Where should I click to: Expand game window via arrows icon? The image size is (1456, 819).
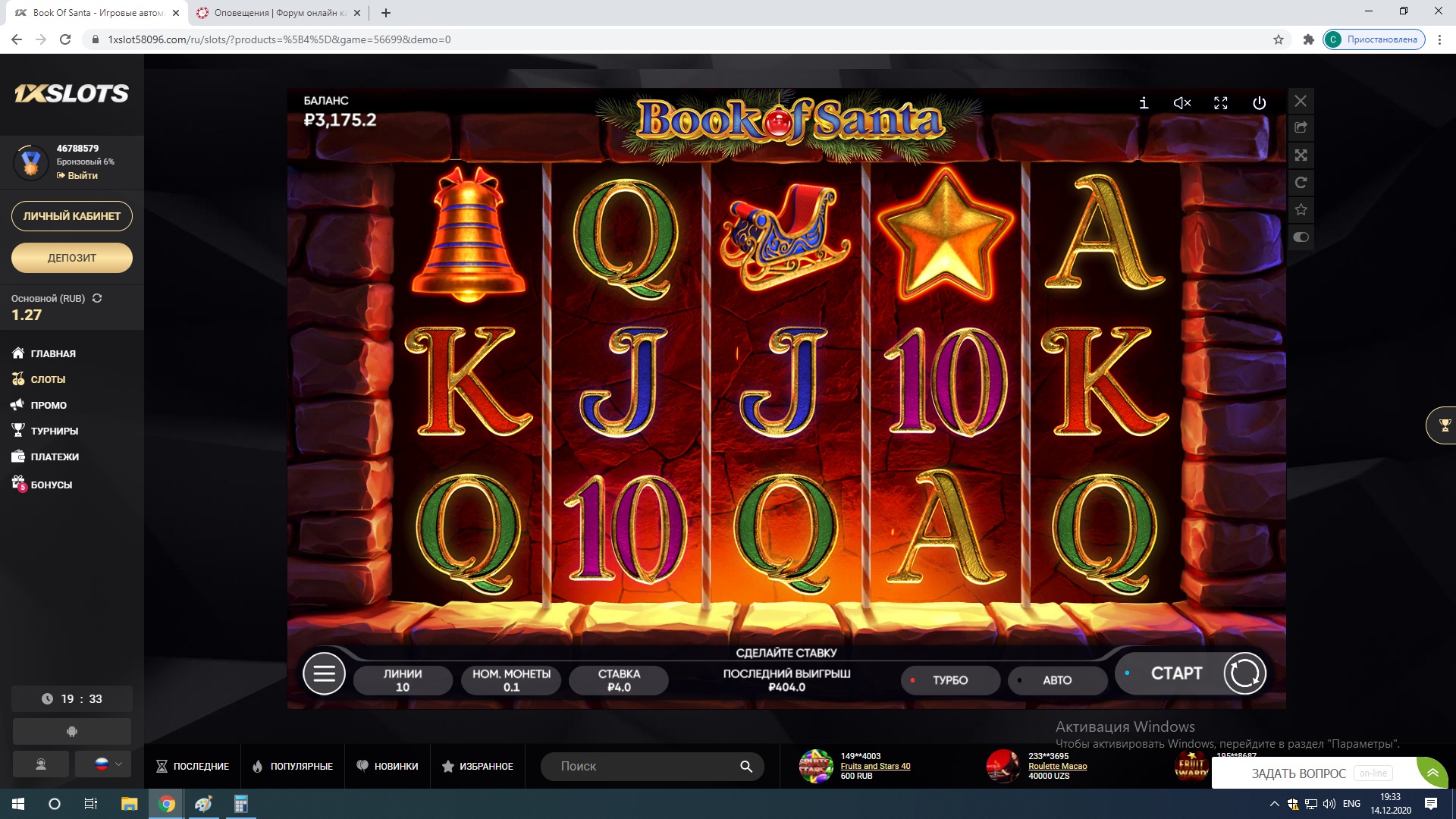(x=1301, y=155)
